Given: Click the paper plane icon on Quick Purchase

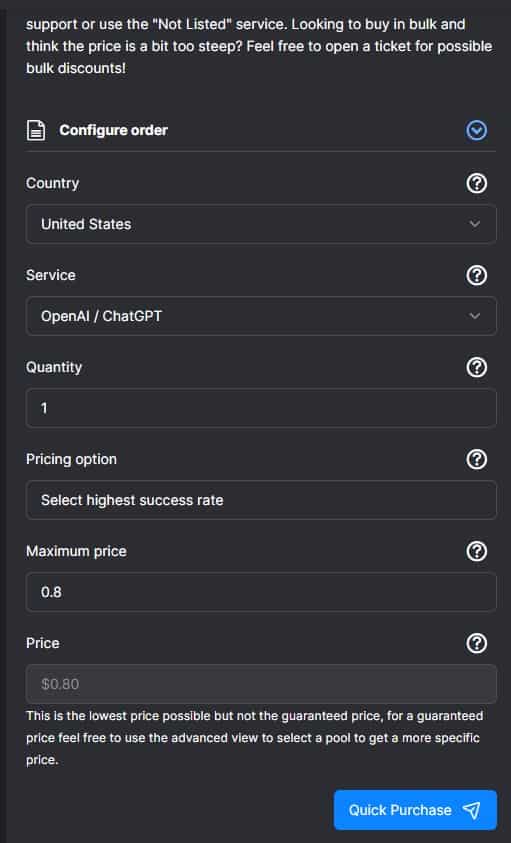Looking at the screenshot, I should coord(471,810).
